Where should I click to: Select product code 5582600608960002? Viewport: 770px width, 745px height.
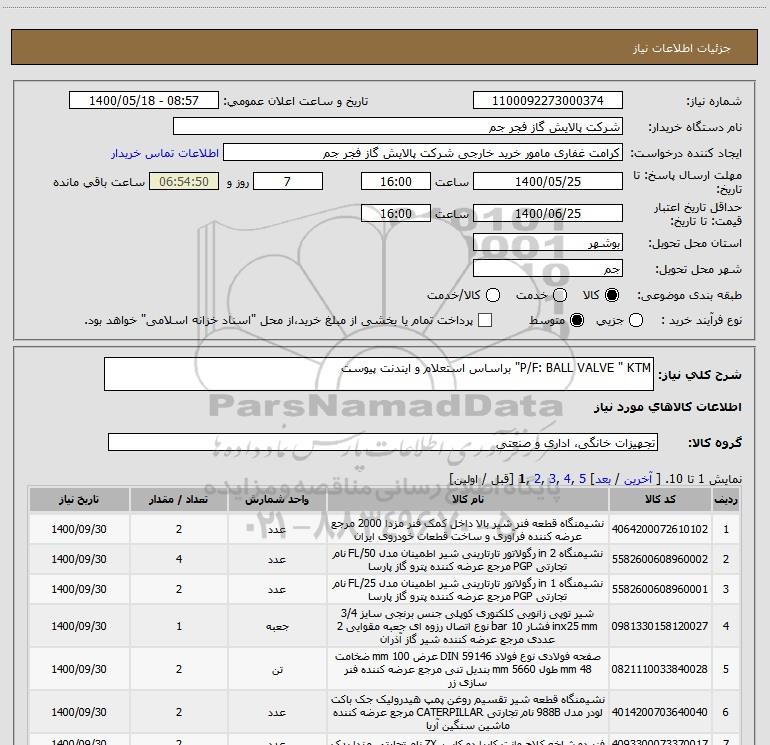660,559
